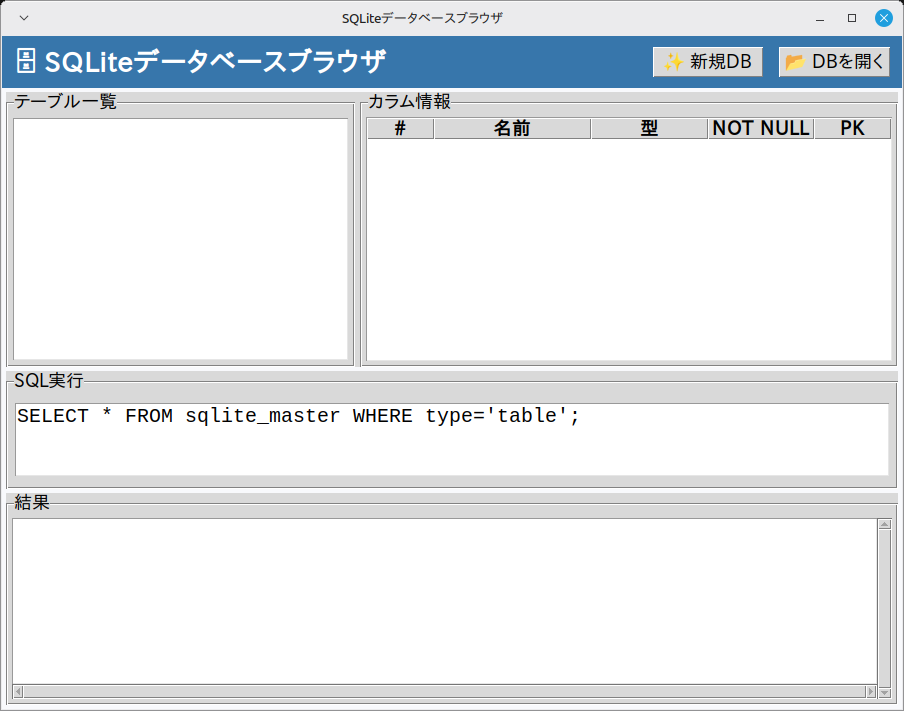The height and width of the screenshot is (711, 904).
Task: Click the results vertical scrollbar up arrow
Action: point(884,524)
